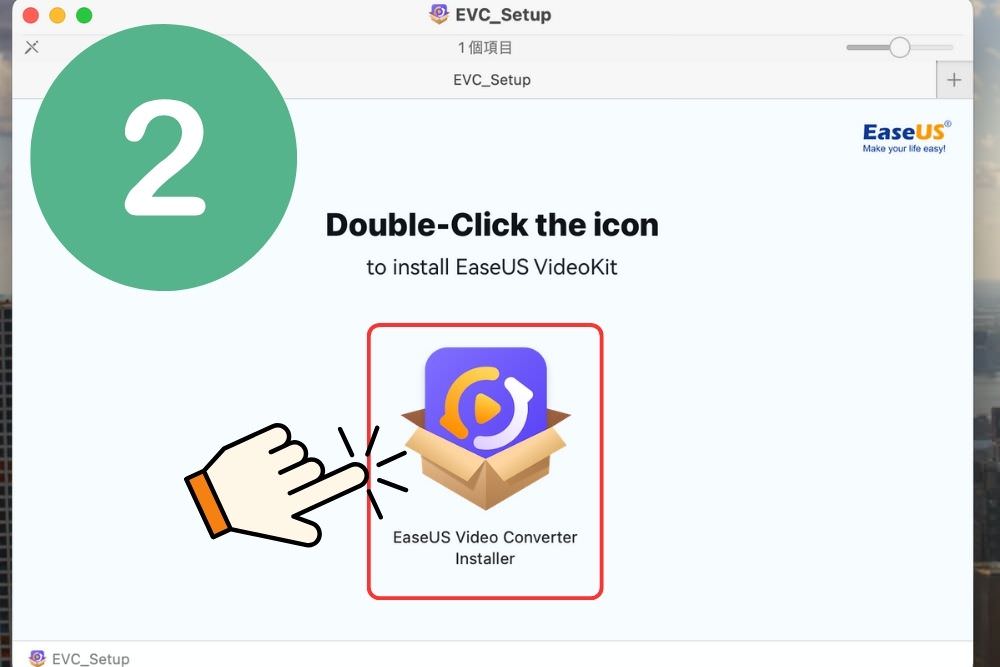
Task: Click the EaseUS Video Converter Installer label
Action: tap(485, 548)
